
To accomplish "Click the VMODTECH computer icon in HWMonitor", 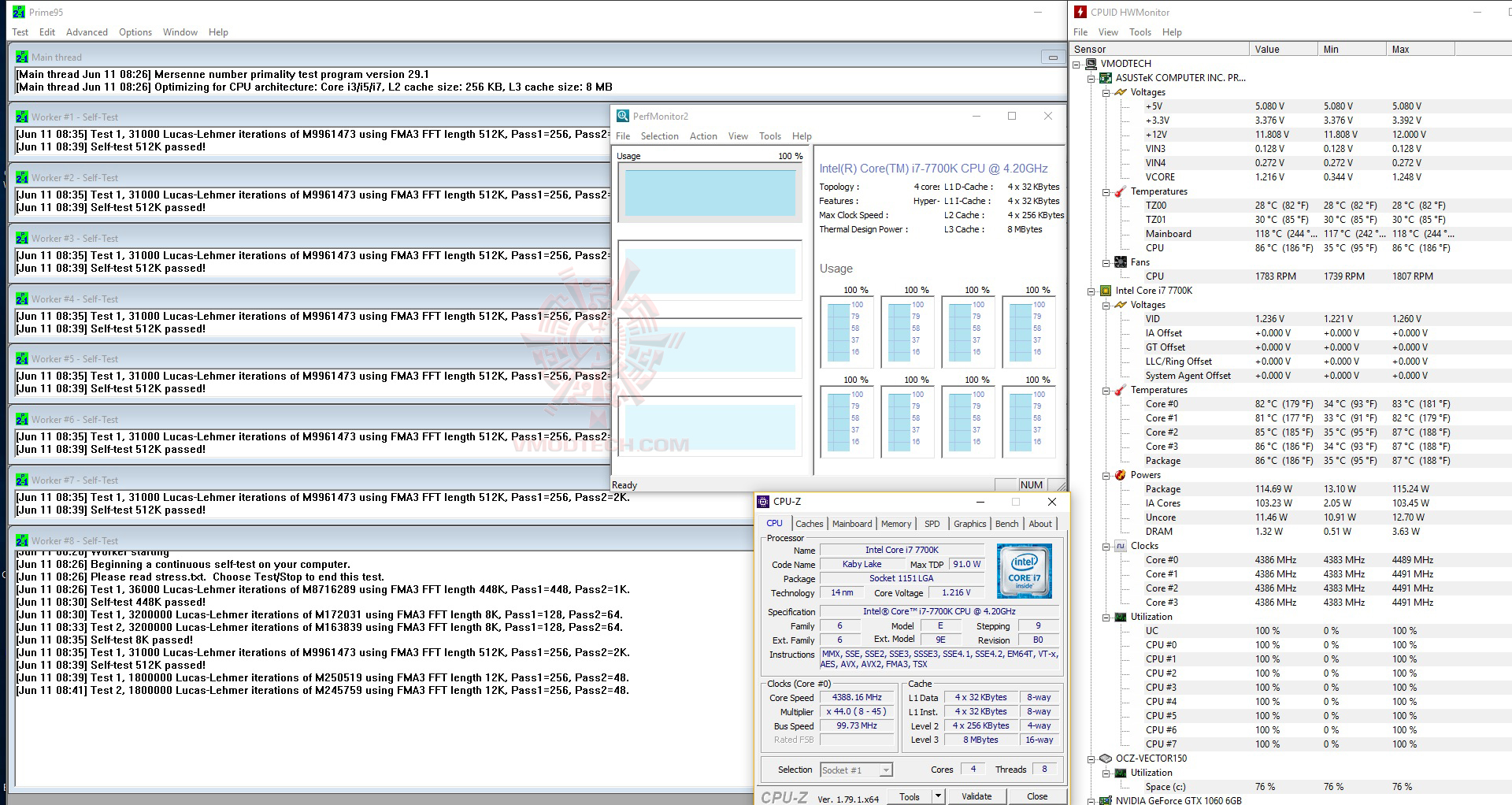I will point(1091,64).
